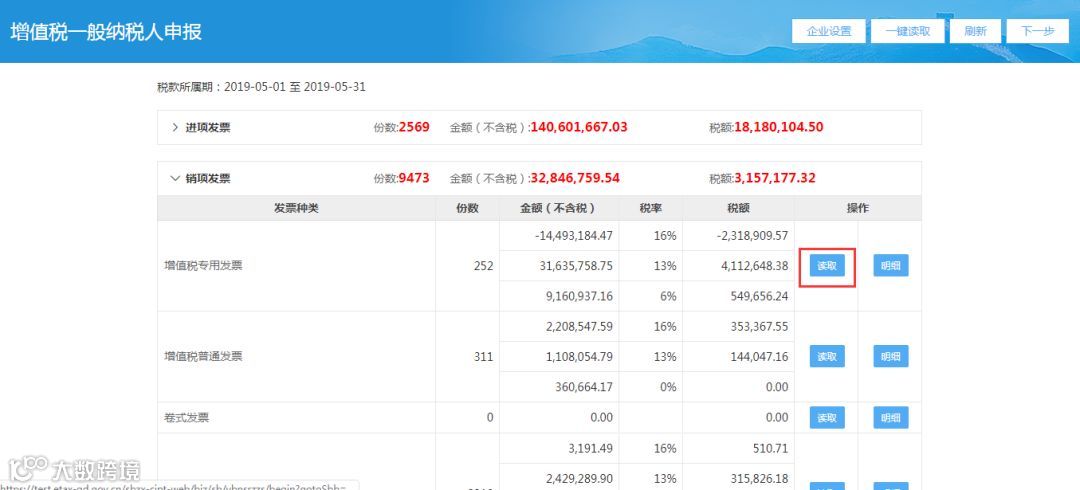Click the tax value 510.71

click(770, 448)
